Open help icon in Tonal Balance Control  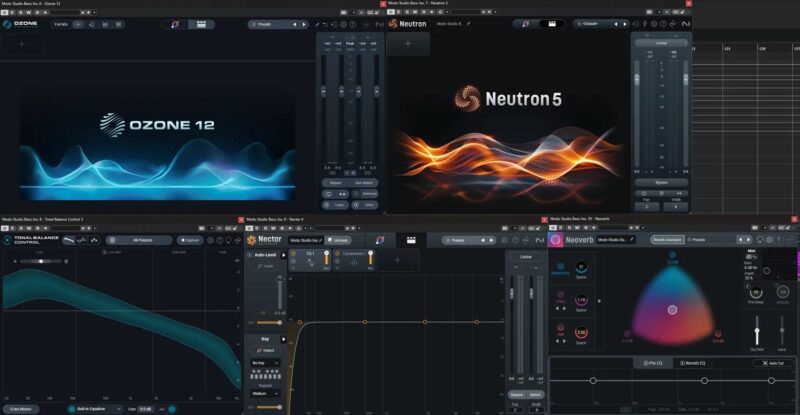click(219, 240)
